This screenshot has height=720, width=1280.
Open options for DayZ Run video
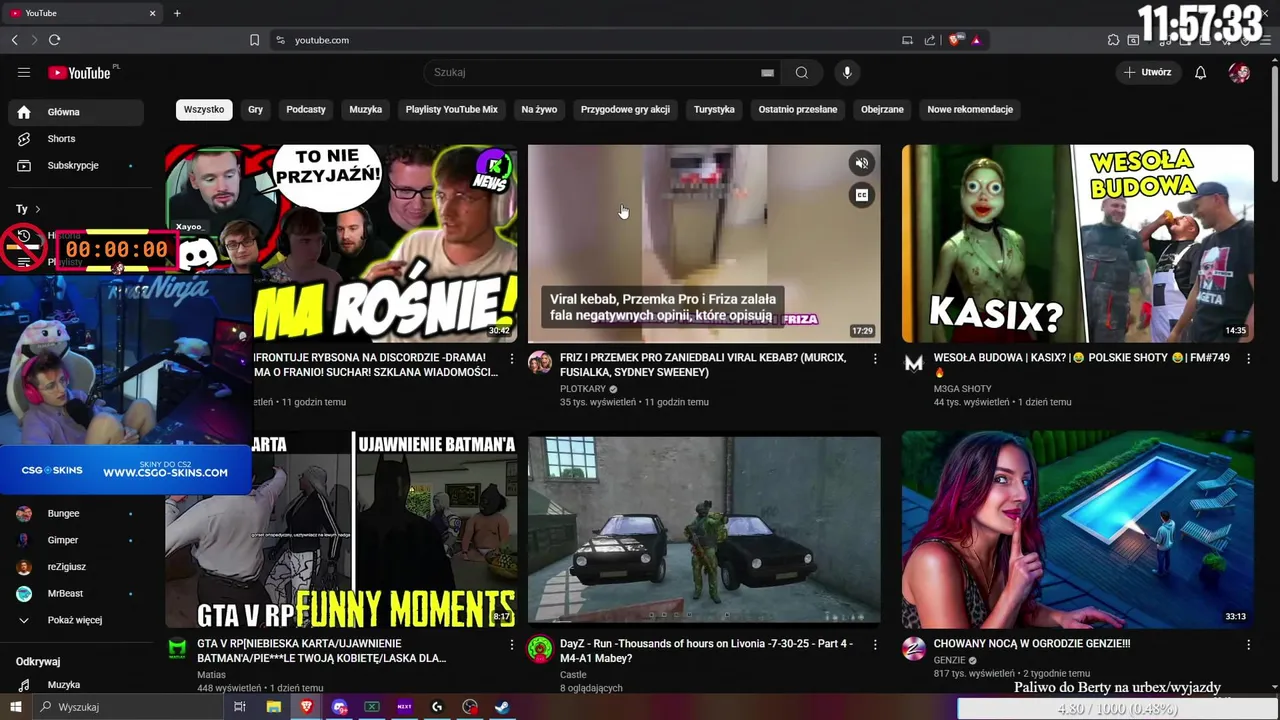pyautogui.click(x=875, y=645)
